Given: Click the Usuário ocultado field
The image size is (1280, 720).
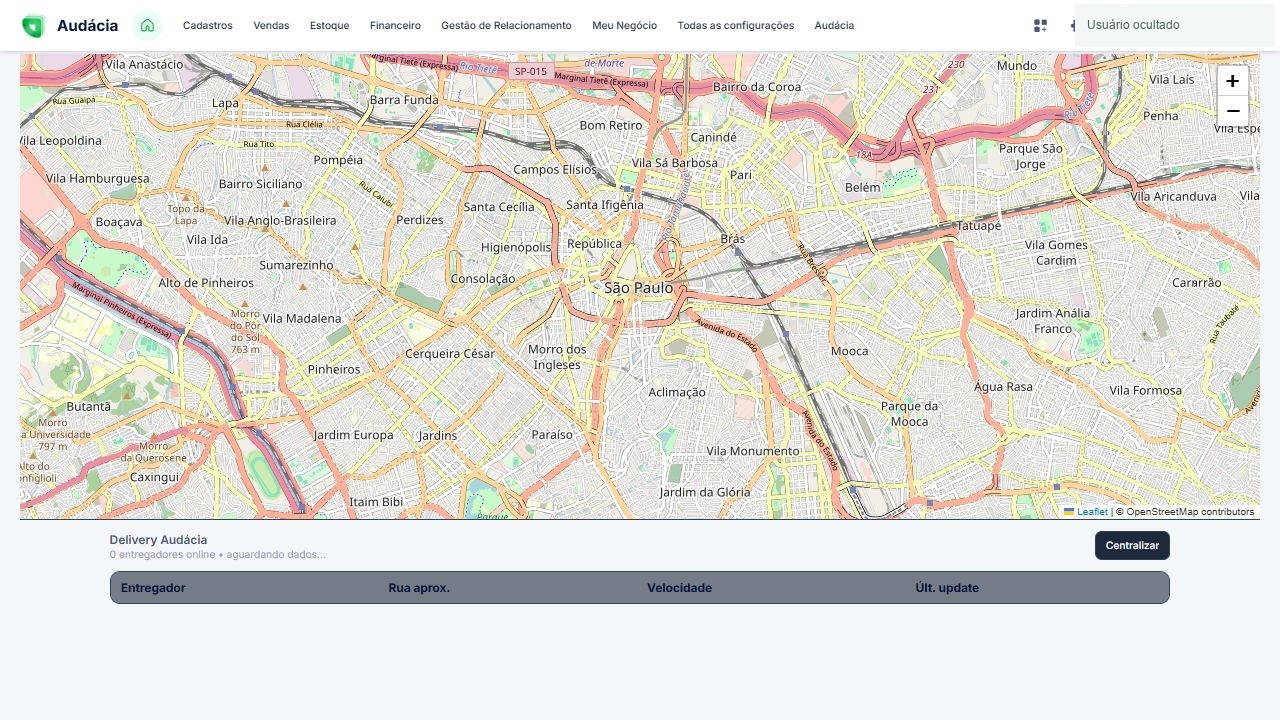Looking at the screenshot, I should [x=1175, y=25].
